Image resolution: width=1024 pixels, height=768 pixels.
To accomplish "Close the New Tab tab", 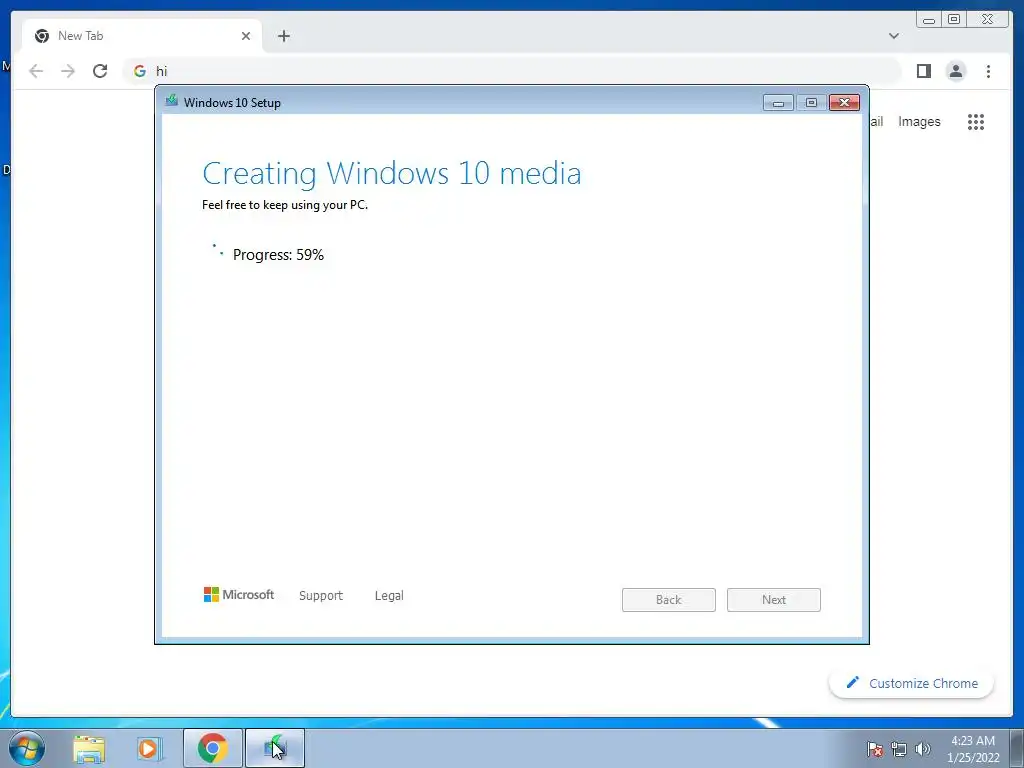I will pos(246,36).
